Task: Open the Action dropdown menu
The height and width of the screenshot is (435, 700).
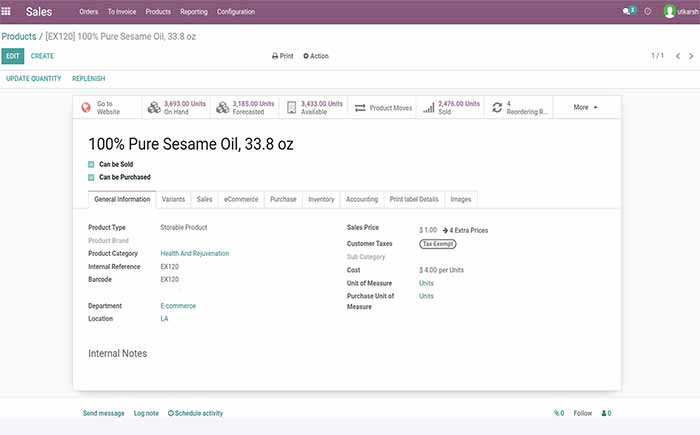Action: click(x=316, y=56)
